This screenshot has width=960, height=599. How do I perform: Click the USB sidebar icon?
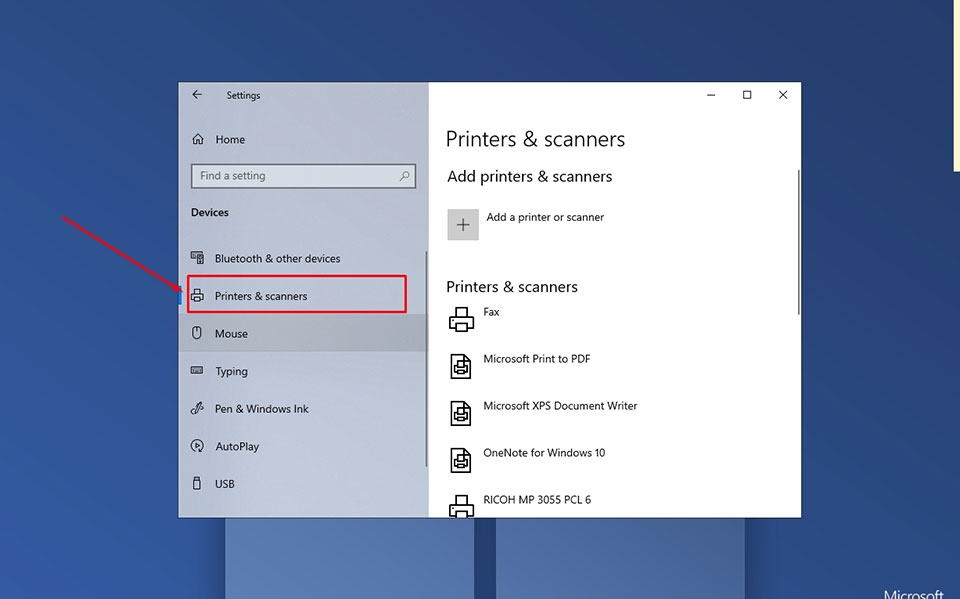[197, 483]
